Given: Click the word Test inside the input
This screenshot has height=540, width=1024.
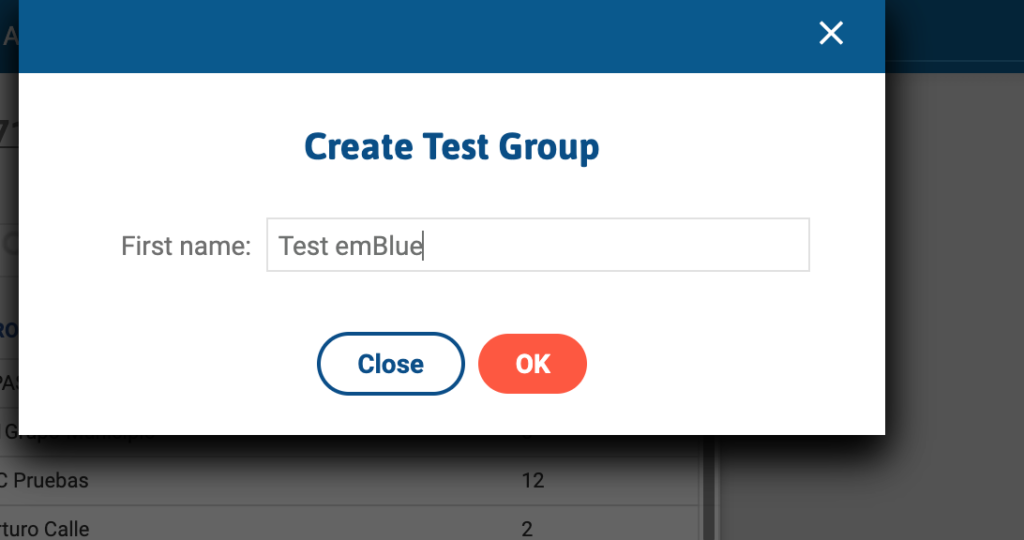Looking at the screenshot, I should [303, 246].
